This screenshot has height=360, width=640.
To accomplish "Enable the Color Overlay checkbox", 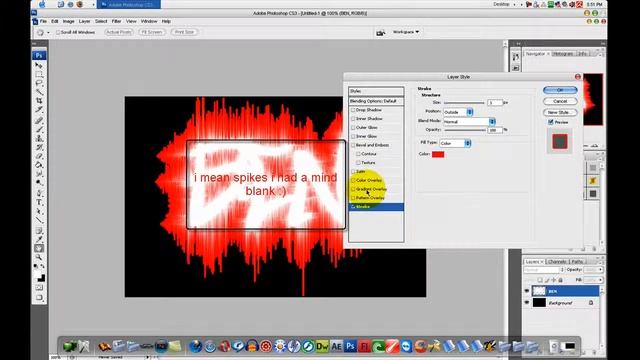I will click(353, 180).
